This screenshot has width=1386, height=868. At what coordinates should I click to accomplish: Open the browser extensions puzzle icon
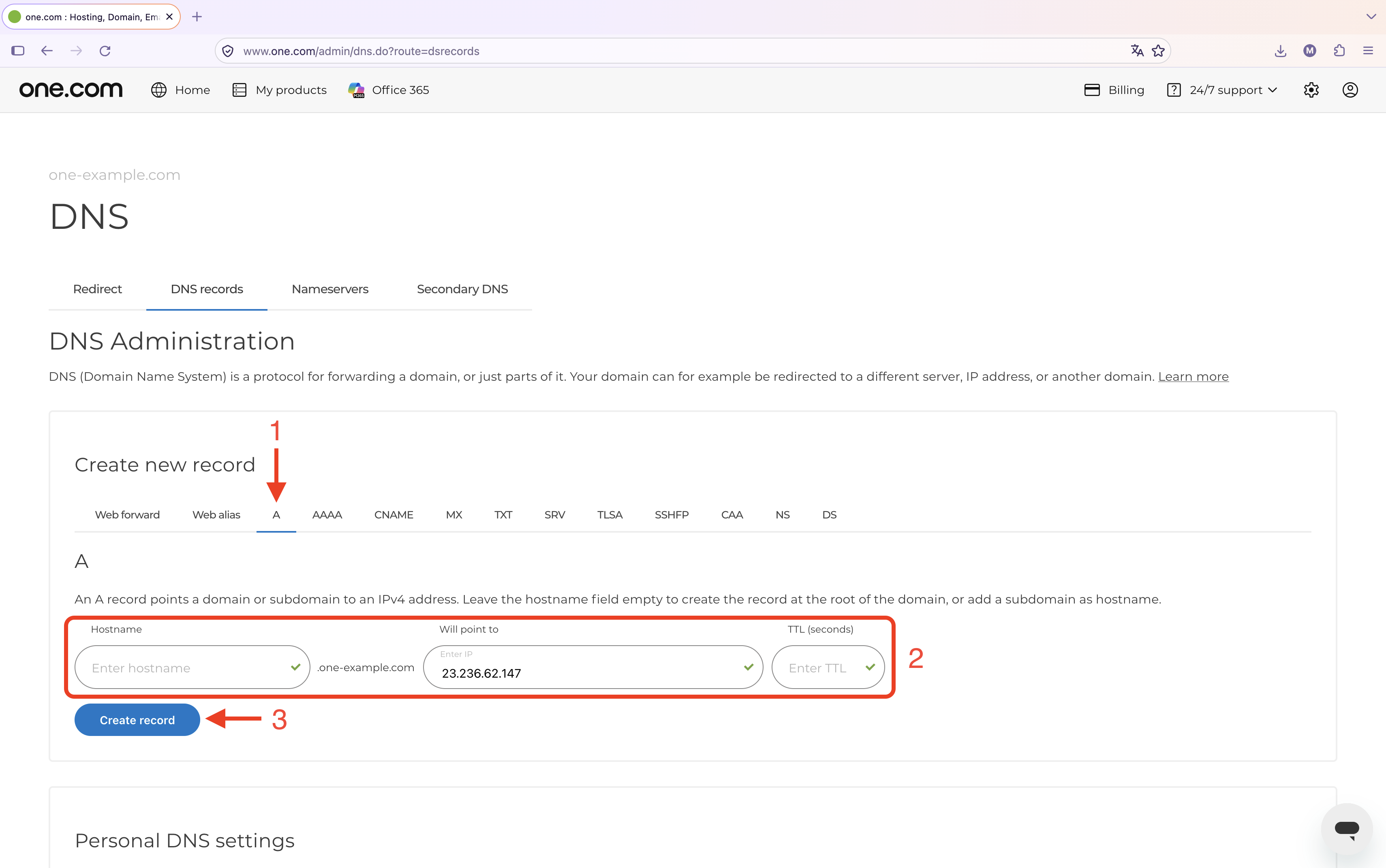[1339, 51]
